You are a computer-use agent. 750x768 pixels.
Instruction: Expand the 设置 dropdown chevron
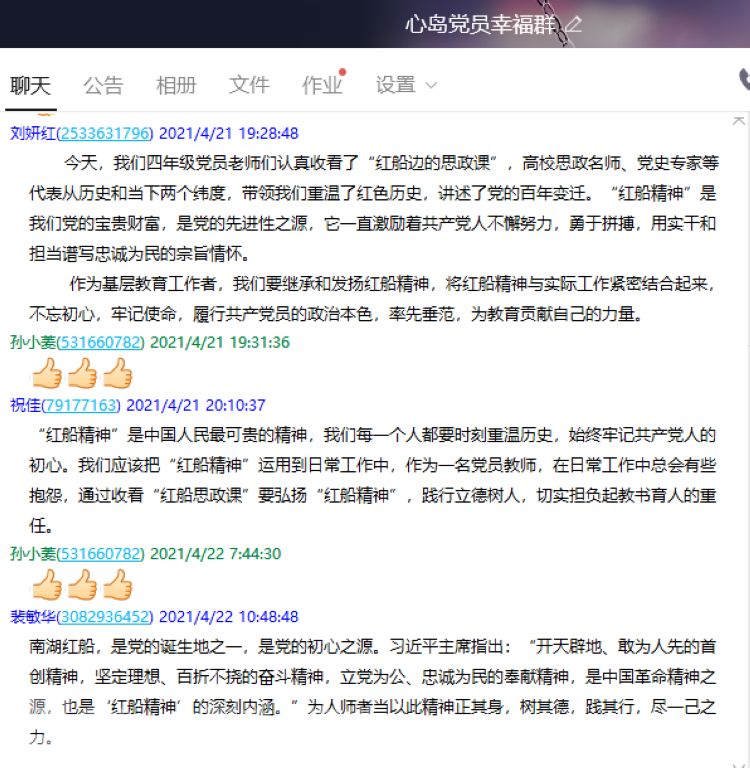pos(431,86)
